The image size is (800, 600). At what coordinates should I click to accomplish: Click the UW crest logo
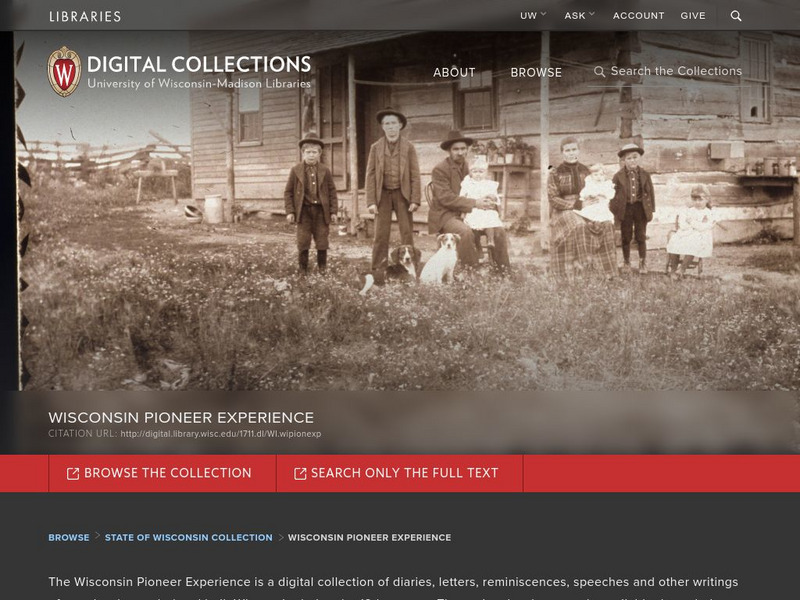point(64,71)
